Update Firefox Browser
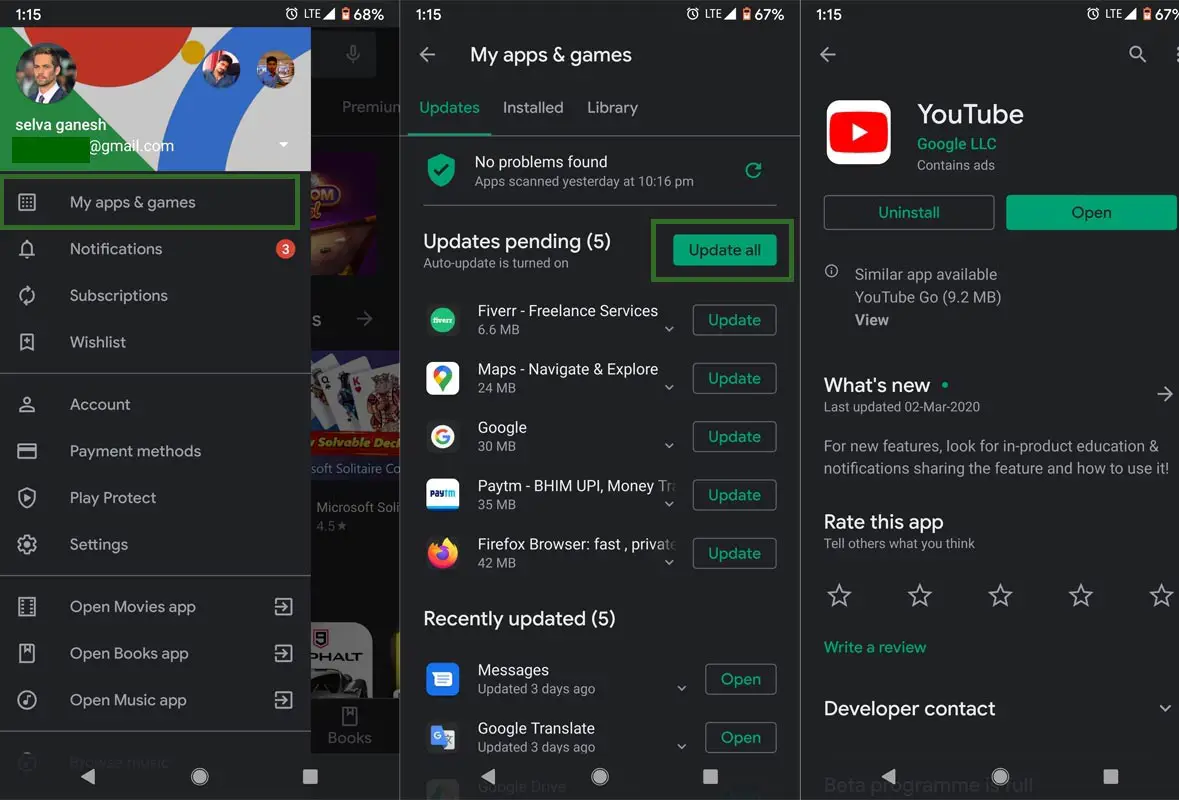This screenshot has width=1179, height=800. (734, 553)
